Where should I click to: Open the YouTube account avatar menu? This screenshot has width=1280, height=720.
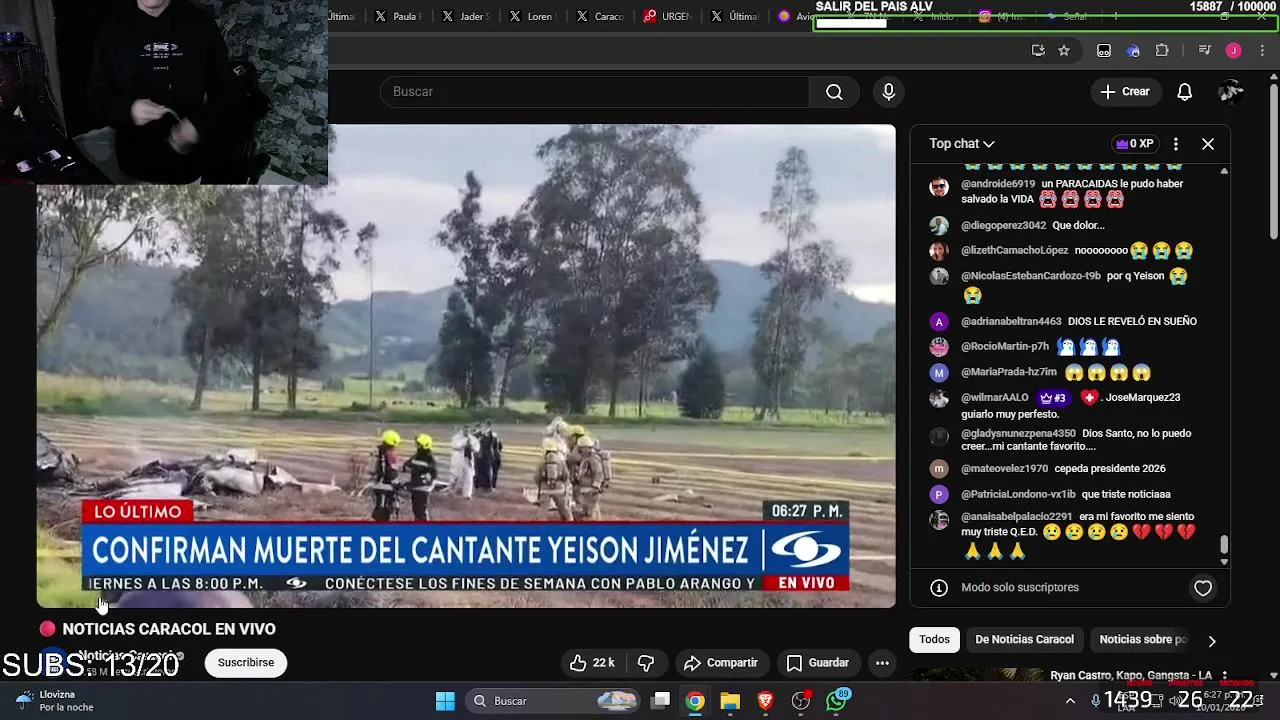coord(1230,92)
